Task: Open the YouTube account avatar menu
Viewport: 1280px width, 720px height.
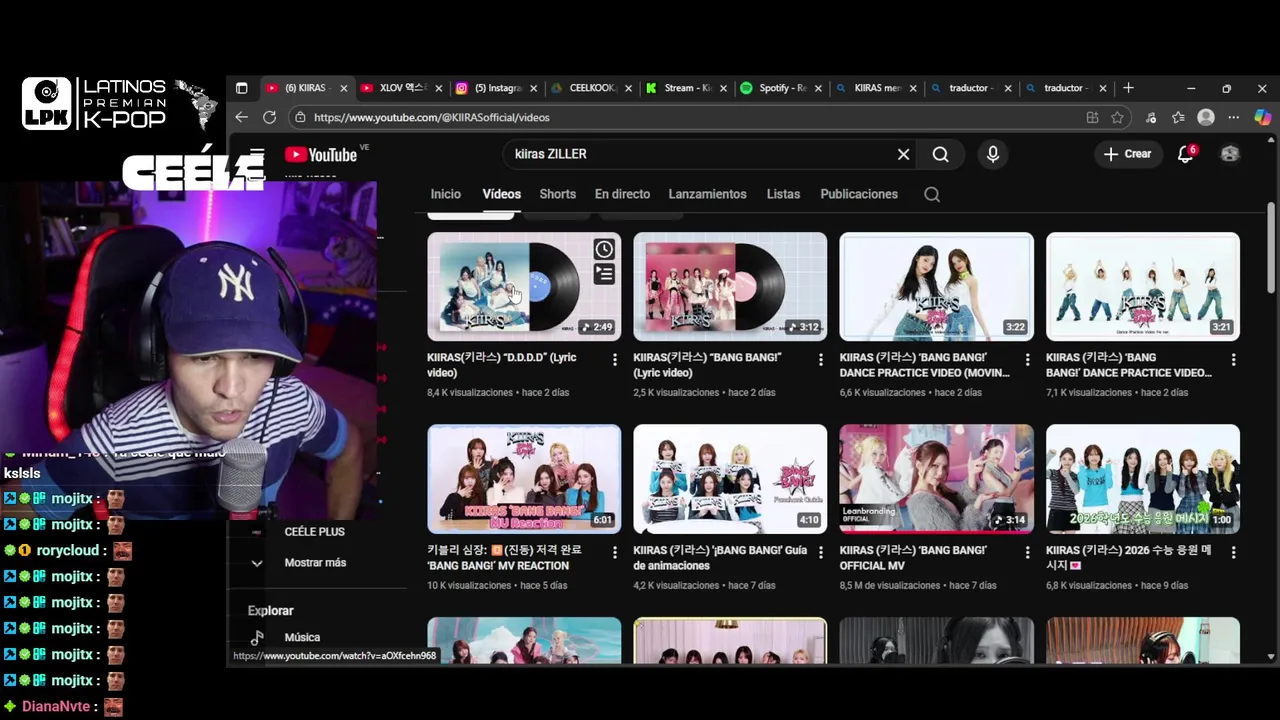Action: pyautogui.click(x=1230, y=154)
